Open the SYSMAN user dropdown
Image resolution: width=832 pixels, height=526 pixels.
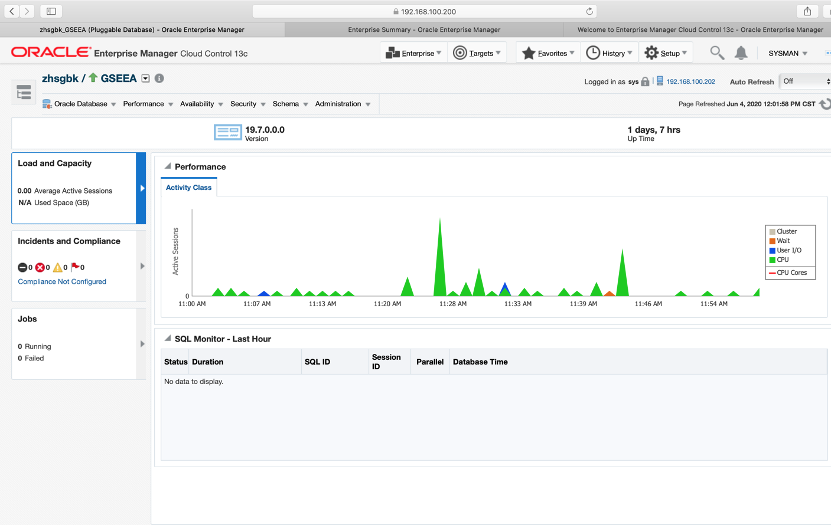tap(788, 53)
